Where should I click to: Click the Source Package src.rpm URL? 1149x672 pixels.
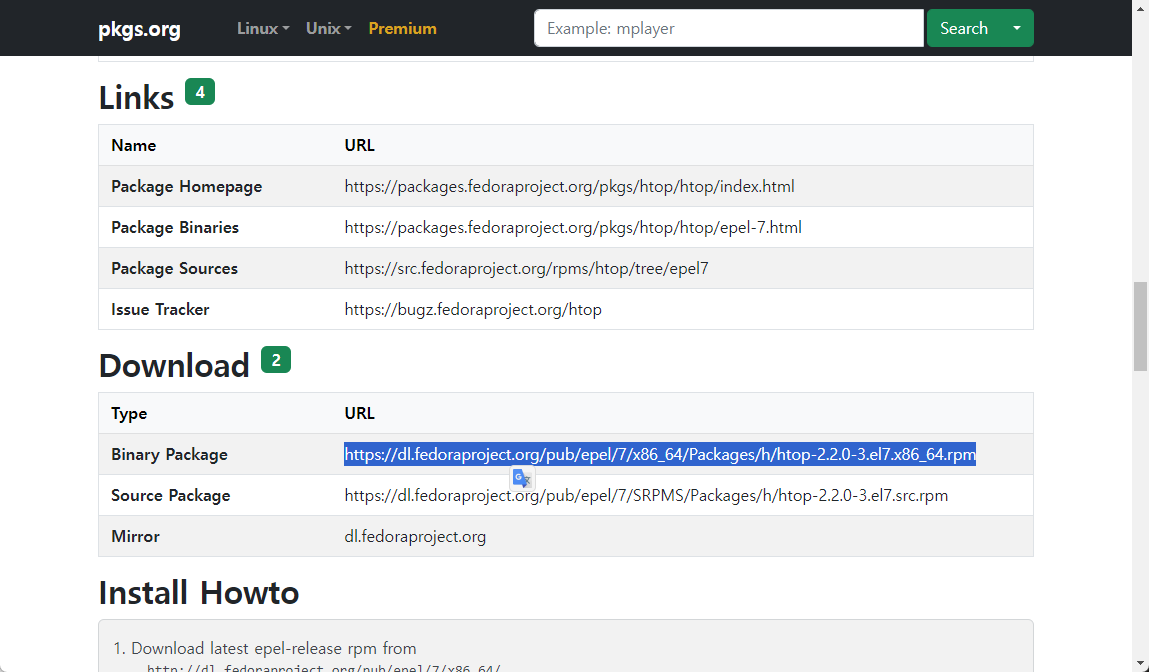(646, 495)
